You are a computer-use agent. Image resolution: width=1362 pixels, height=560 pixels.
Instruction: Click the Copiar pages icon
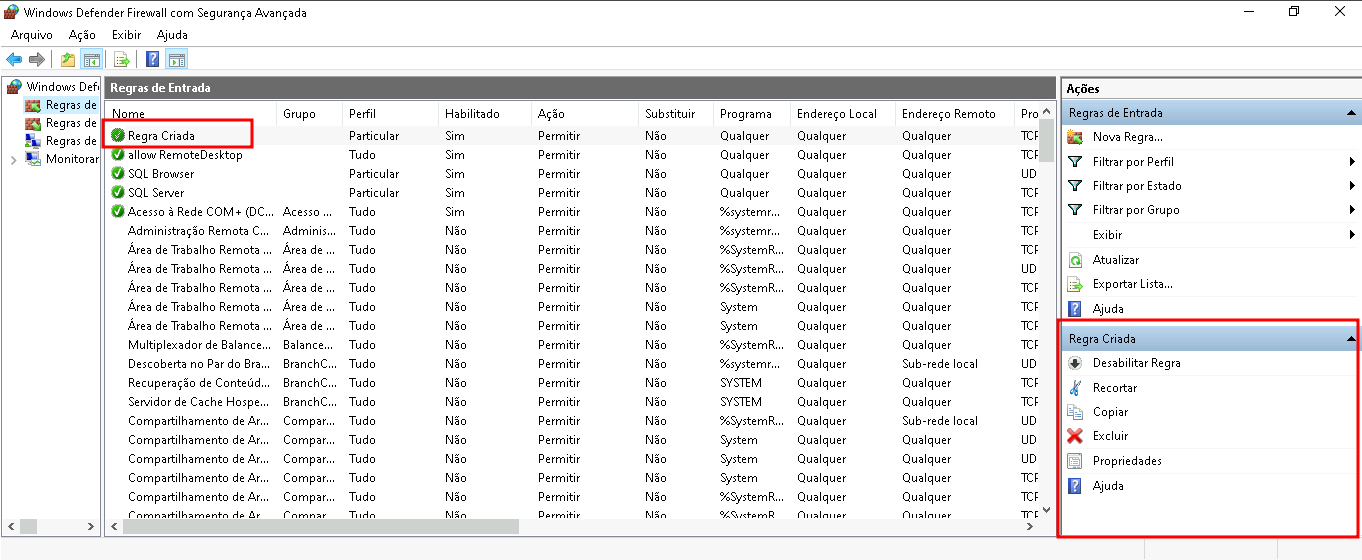point(1075,412)
